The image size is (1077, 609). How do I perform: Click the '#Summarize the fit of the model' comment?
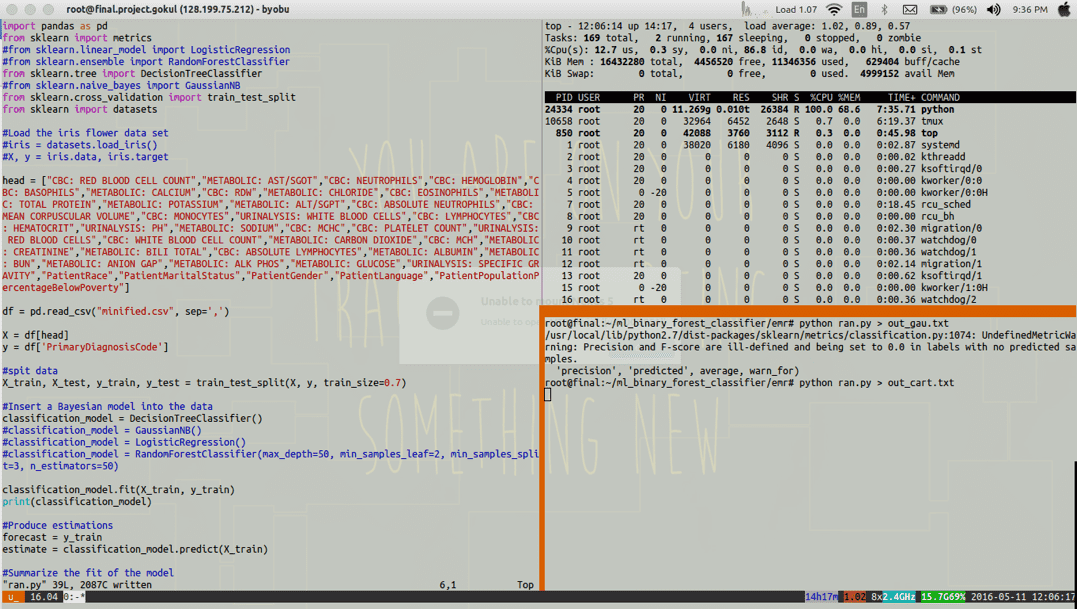(88, 573)
